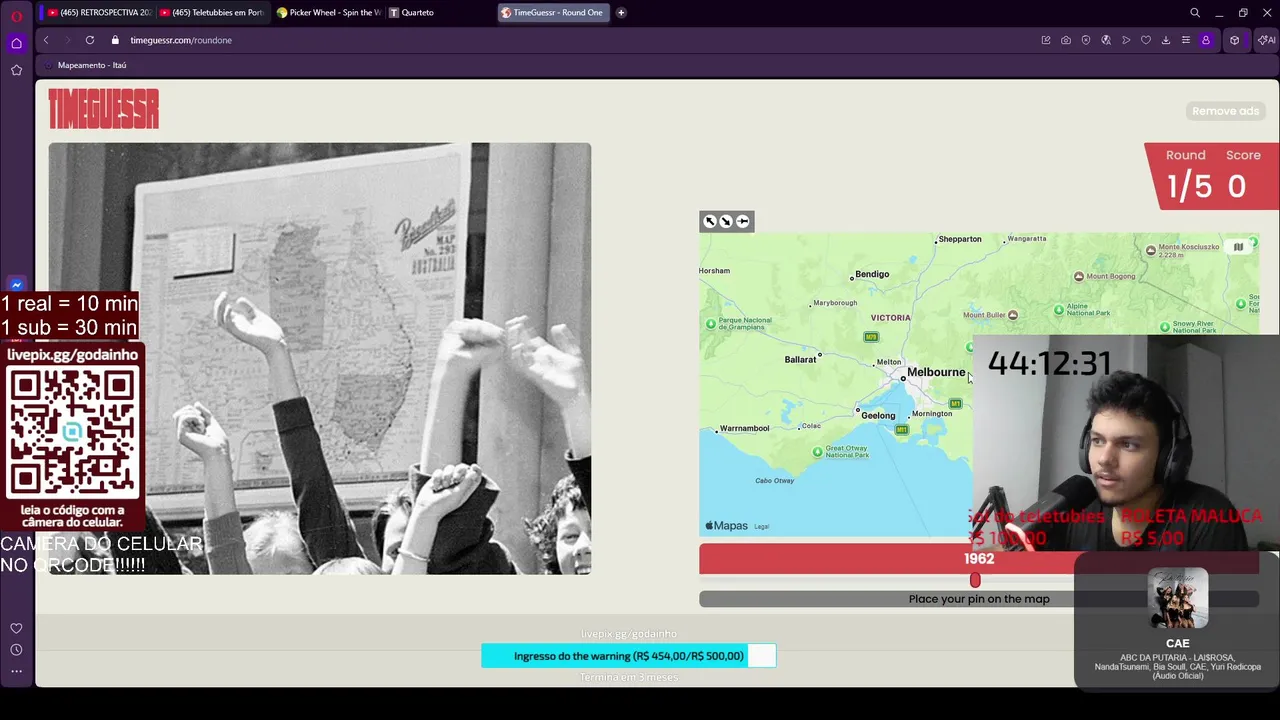Open the downloads icon
The height and width of the screenshot is (720, 1280).
[x=1166, y=40]
